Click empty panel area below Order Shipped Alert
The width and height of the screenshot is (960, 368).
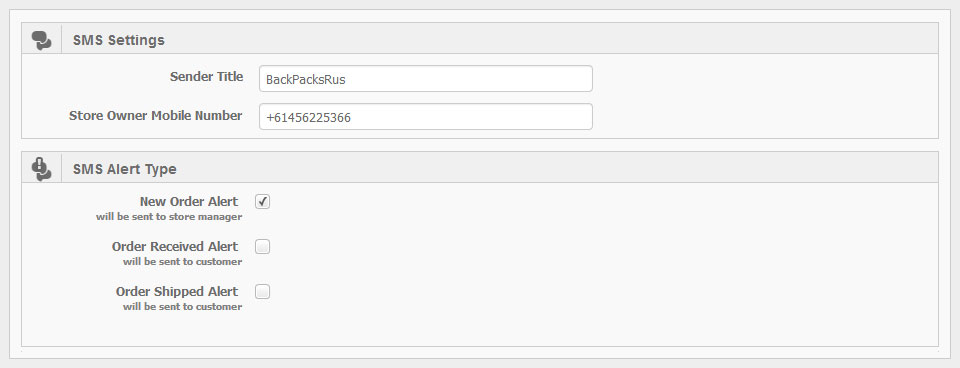click(479, 329)
